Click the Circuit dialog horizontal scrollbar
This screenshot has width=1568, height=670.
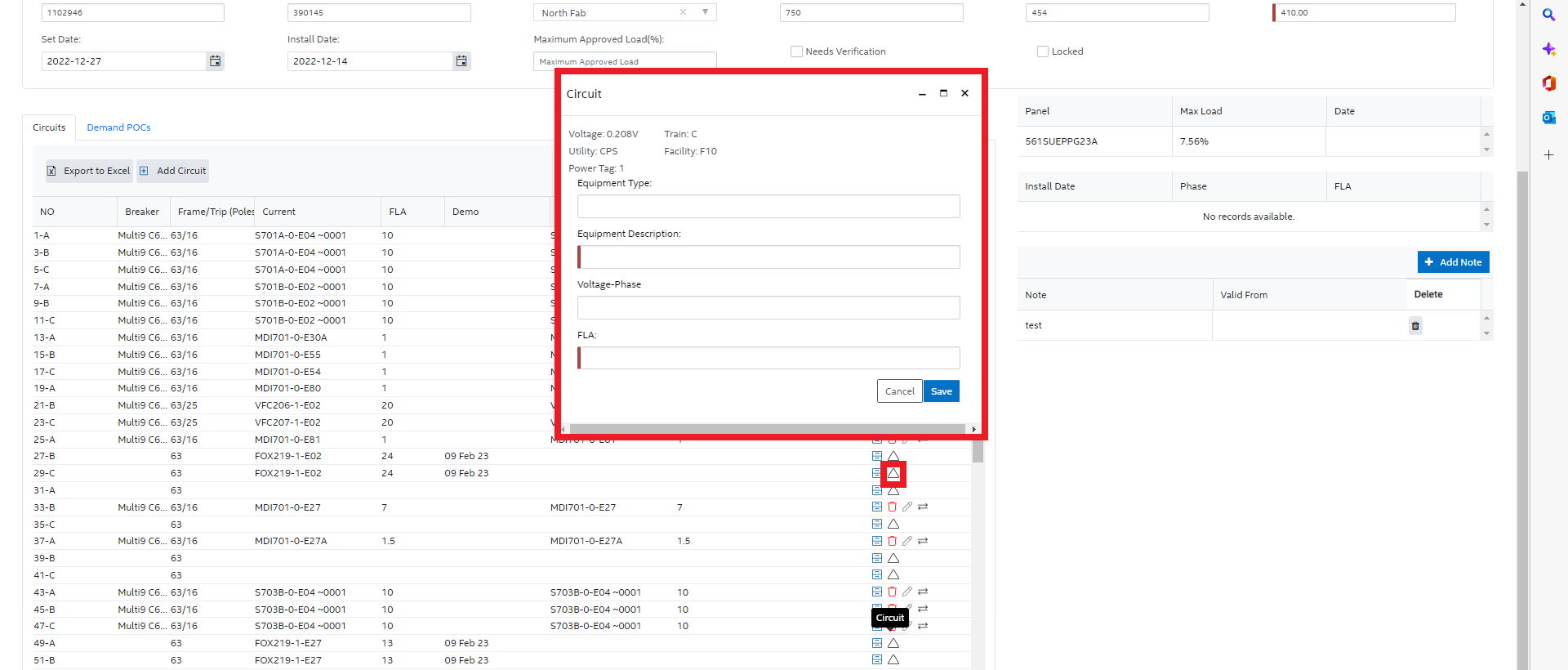click(x=767, y=429)
